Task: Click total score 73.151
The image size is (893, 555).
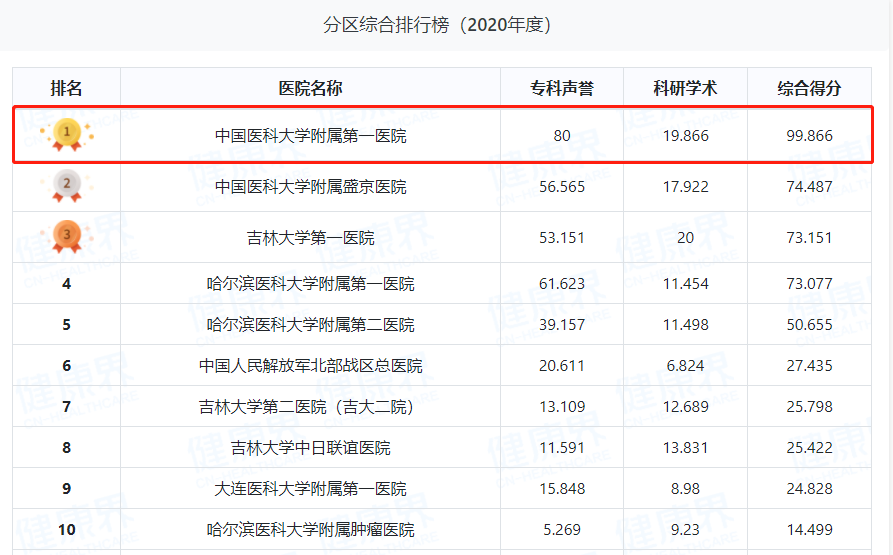Action: click(x=809, y=238)
